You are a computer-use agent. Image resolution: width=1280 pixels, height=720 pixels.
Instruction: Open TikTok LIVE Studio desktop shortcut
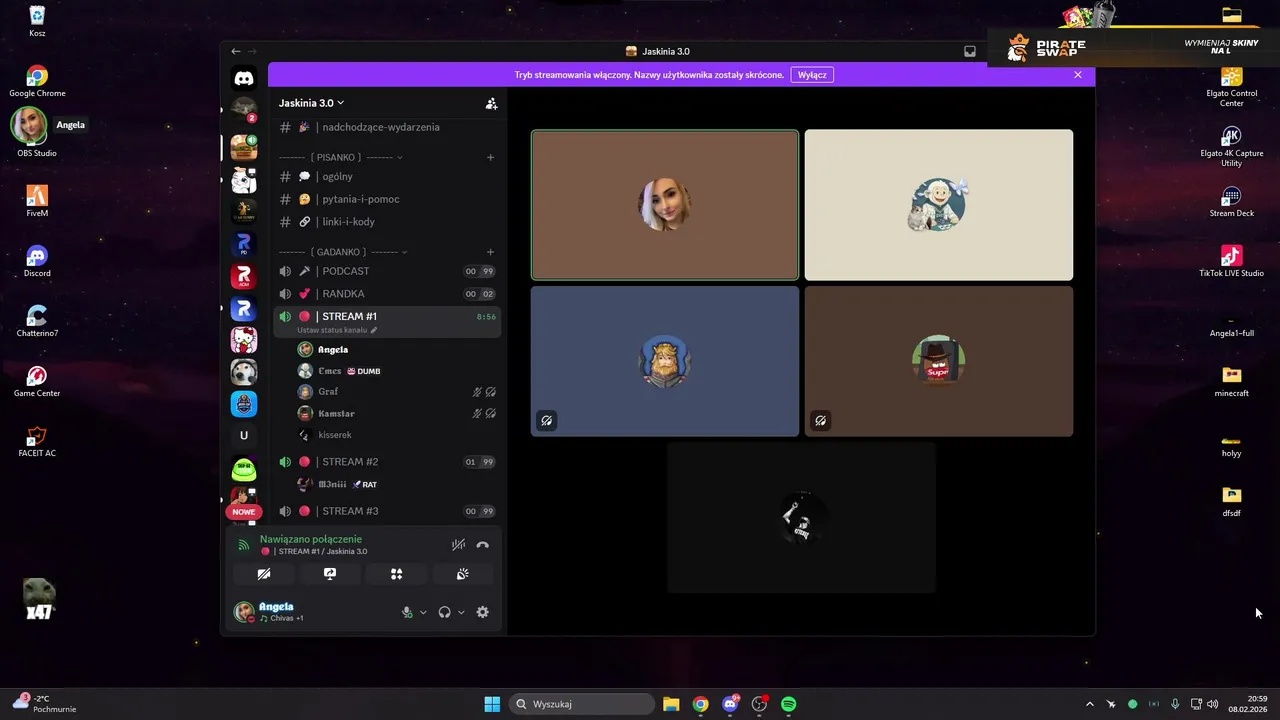[x=1231, y=261]
